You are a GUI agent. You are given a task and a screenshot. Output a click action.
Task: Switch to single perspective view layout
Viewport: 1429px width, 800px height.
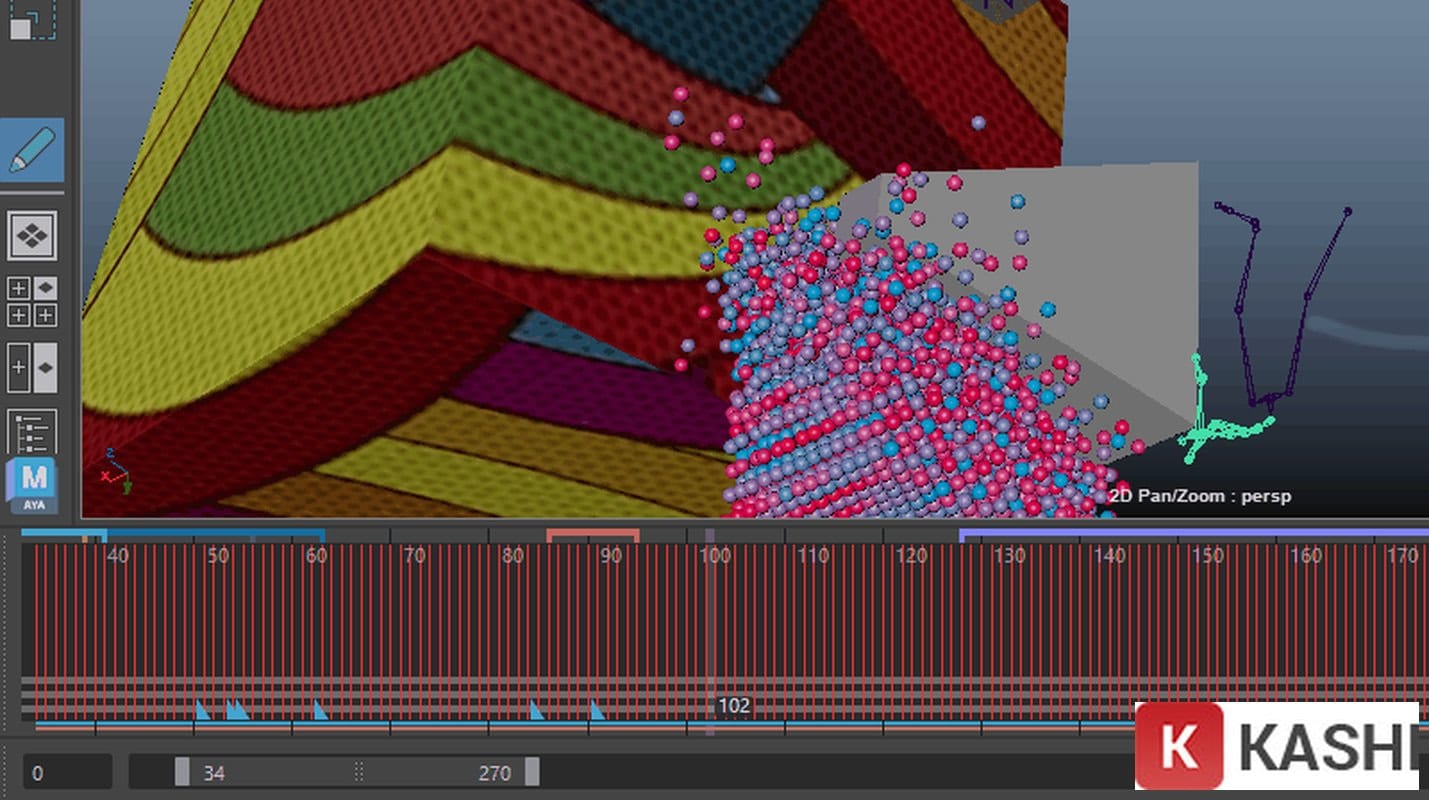coord(32,236)
